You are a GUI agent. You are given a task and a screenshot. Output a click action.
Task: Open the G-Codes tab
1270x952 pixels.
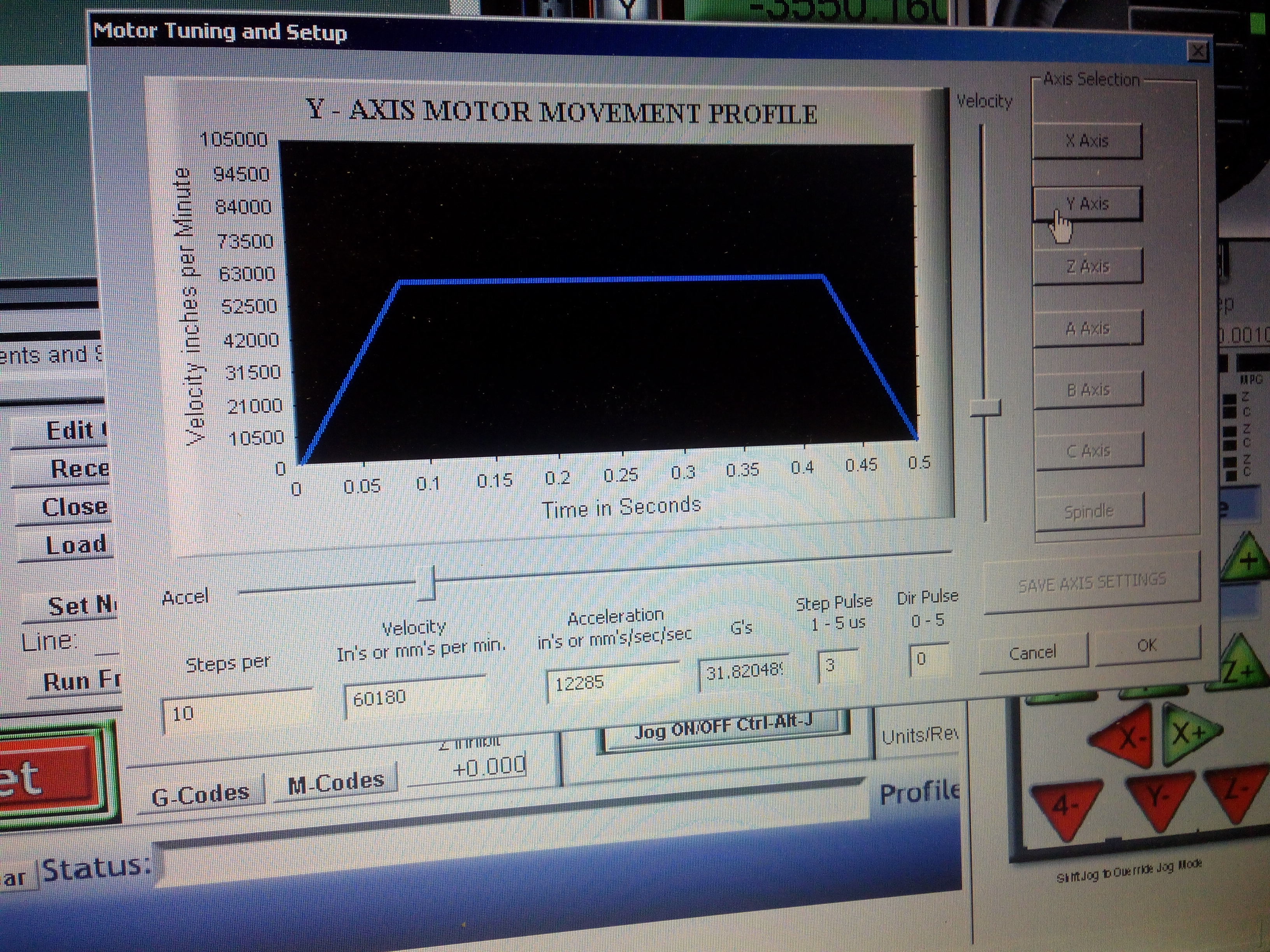pos(200,794)
